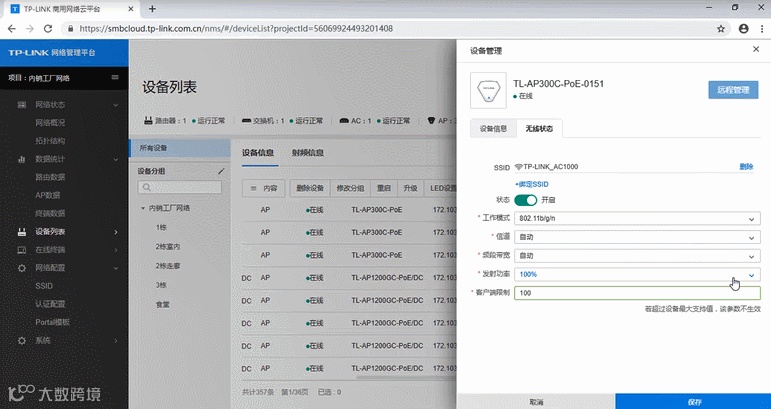Click the +绑定SSID link
Viewport: 771px width, 409px height.
pyautogui.click(x=532, y=184)
